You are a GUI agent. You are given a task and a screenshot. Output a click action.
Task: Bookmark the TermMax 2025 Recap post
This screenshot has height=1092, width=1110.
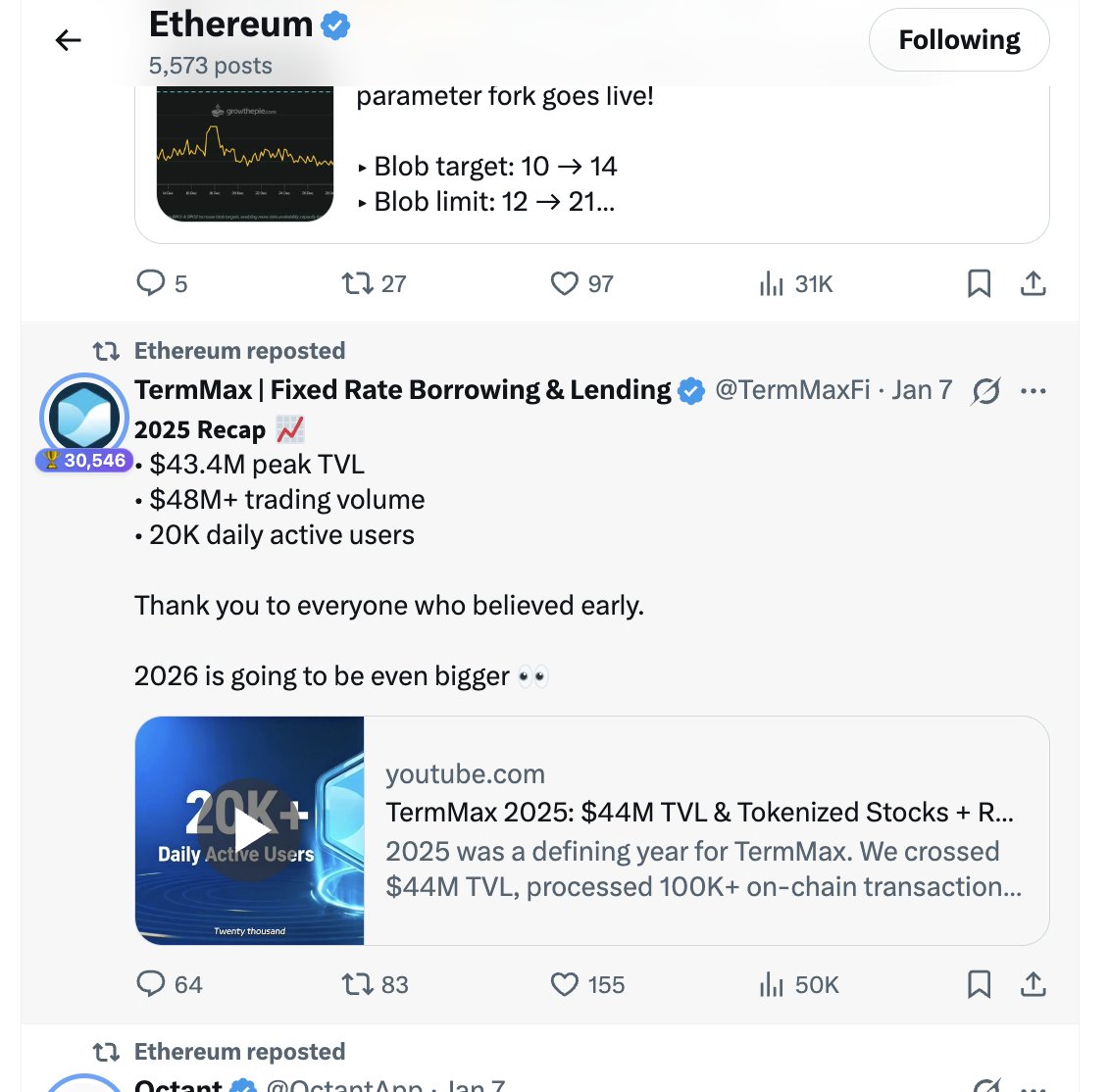tap(979, 984)
